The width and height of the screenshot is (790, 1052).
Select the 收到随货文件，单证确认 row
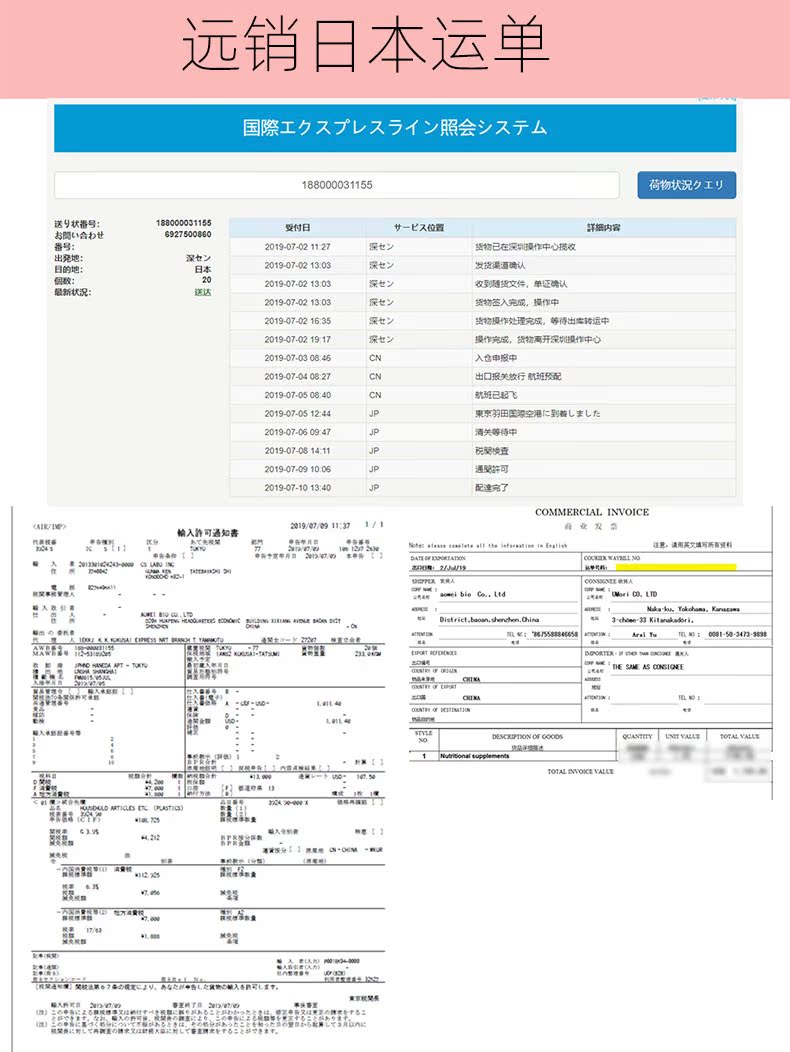click(483, 284)
